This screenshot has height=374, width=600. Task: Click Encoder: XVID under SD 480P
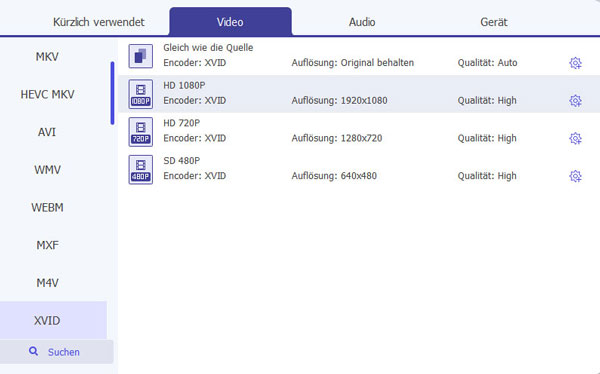pyautogui.click(x=194, y=176)
